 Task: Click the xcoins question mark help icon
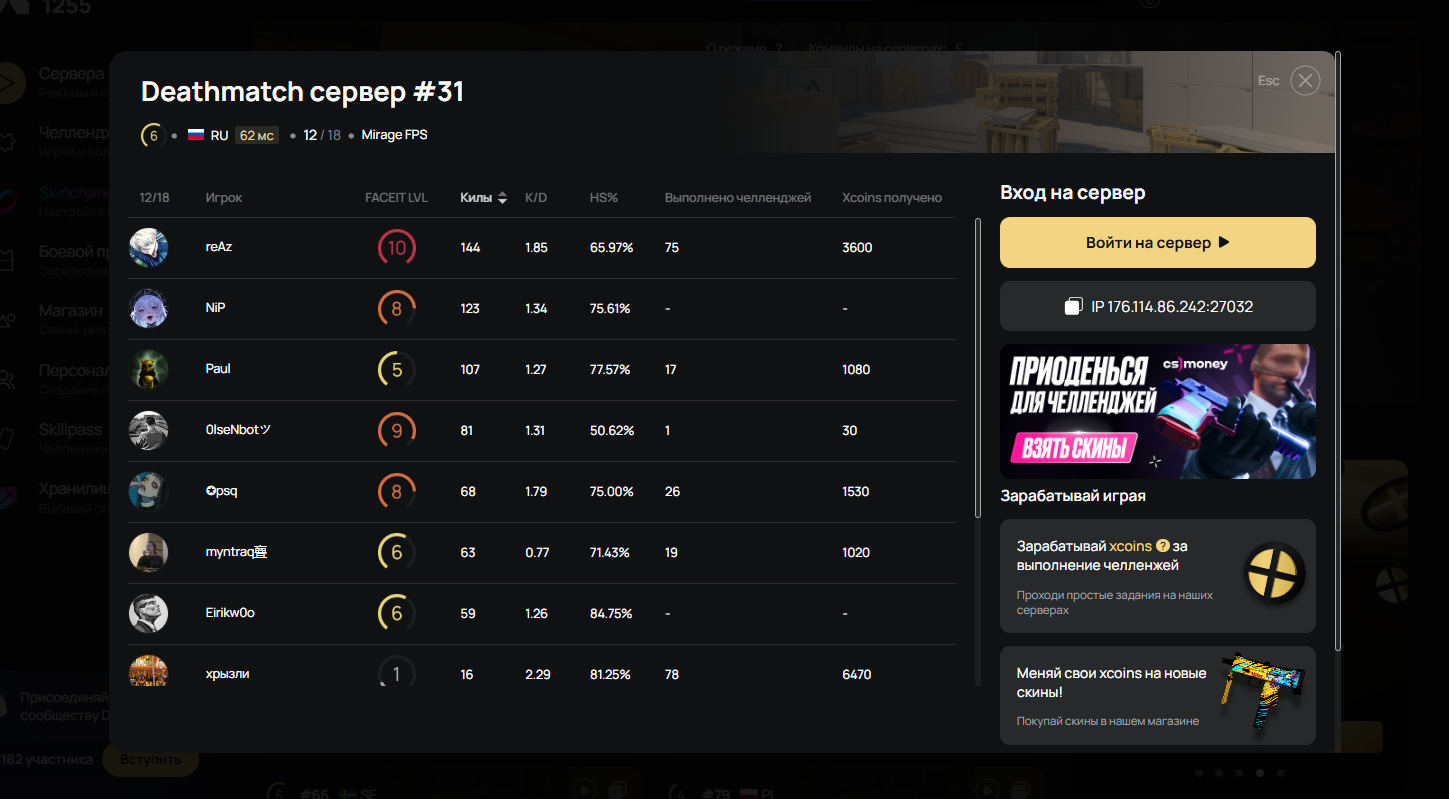coord(1162,546)
